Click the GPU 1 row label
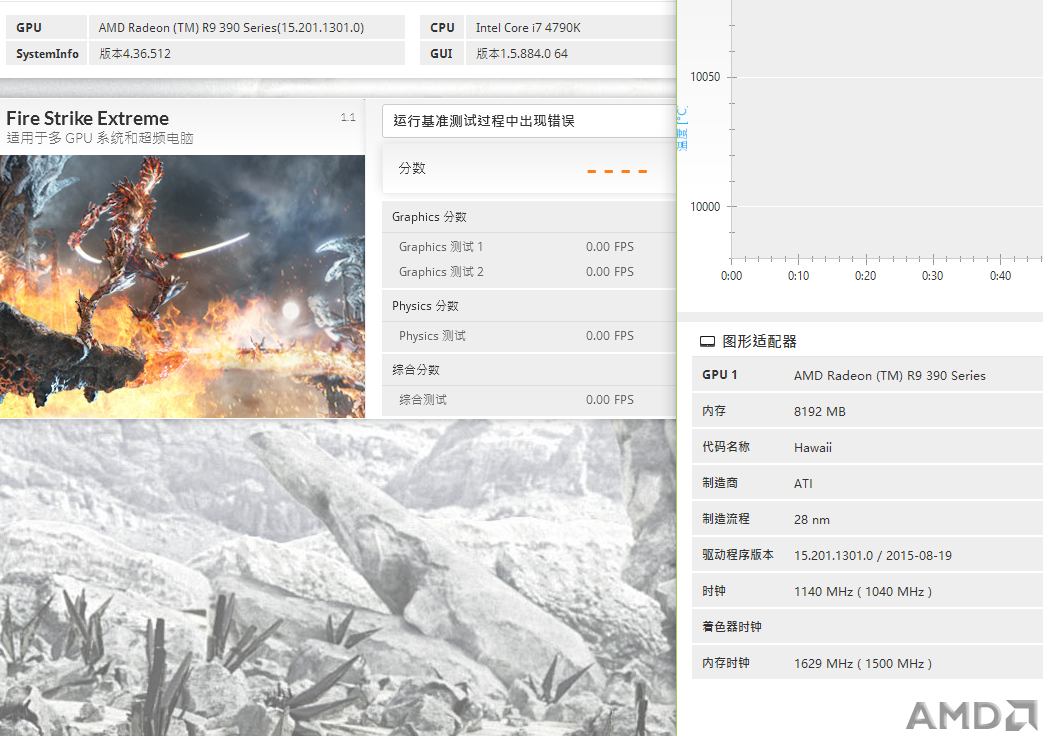The height and width of the screenshot is (736, 1043). point(720,375)
